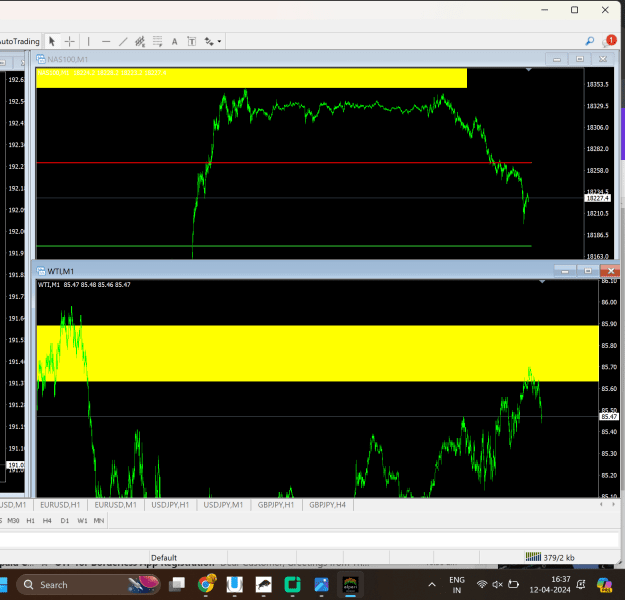Click the 85.47 current price label
Viewport: 625px width, 600px height.
609,417
